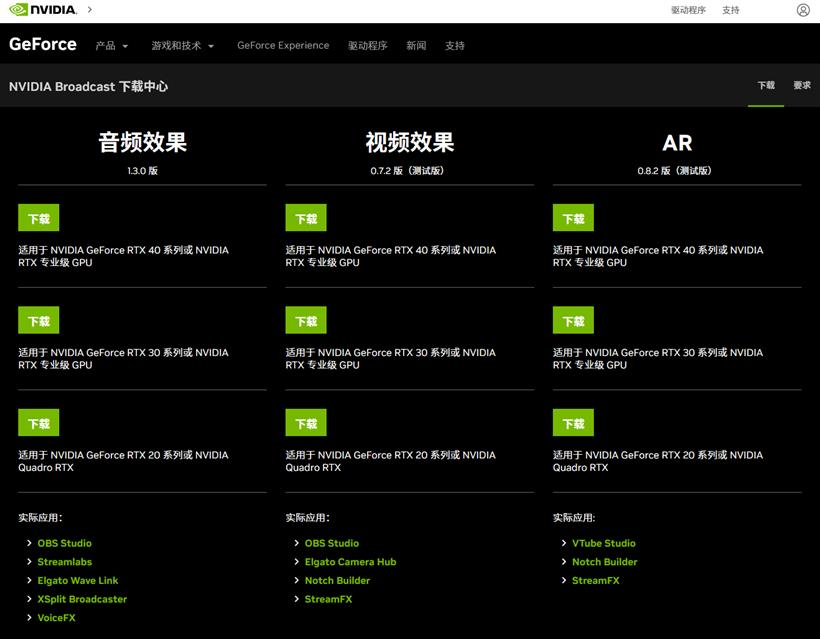Open the user account icon
Viewport: 820px width, 639px height.
803,10
